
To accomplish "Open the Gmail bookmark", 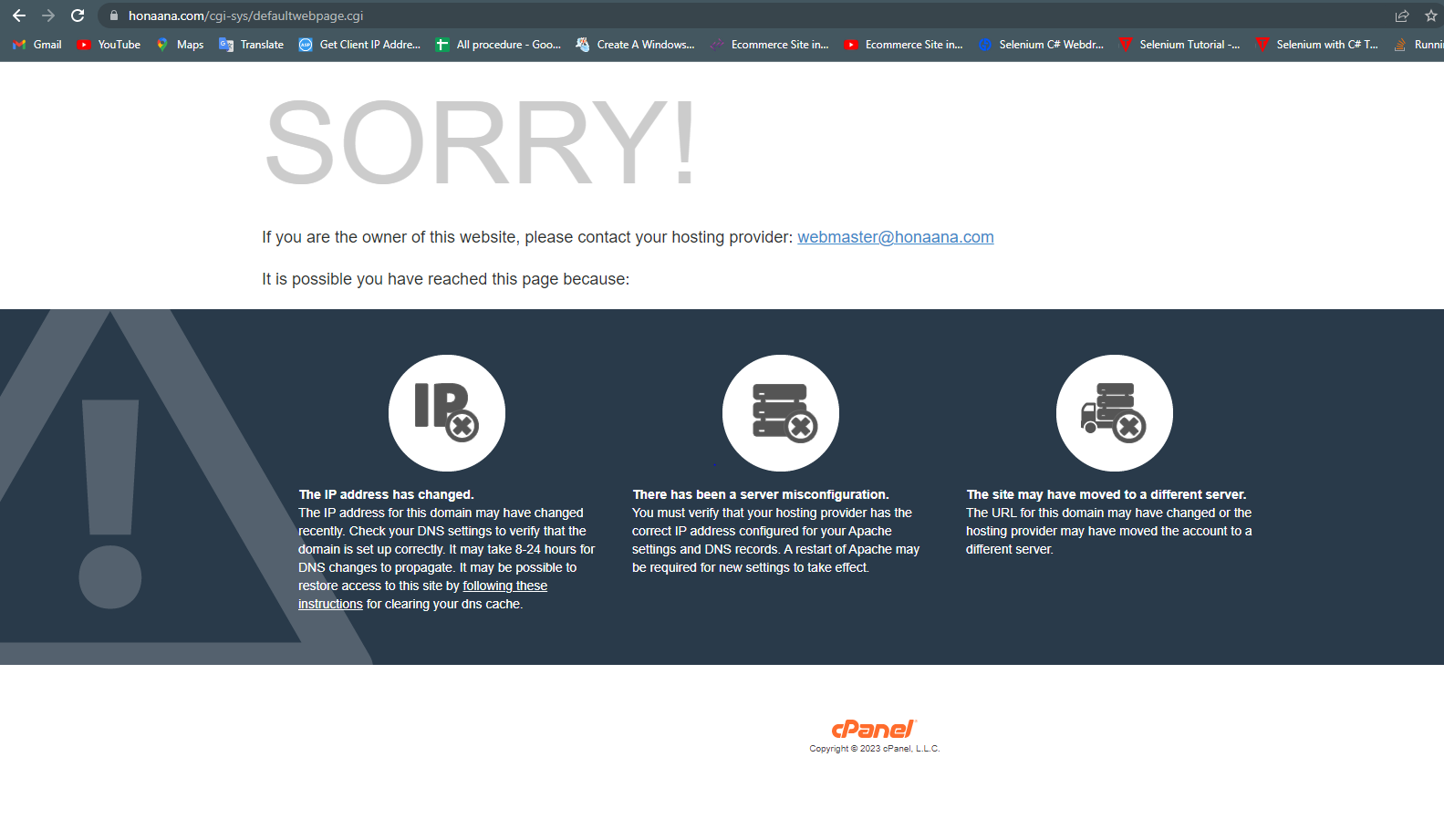I will (x=37, y=45).
